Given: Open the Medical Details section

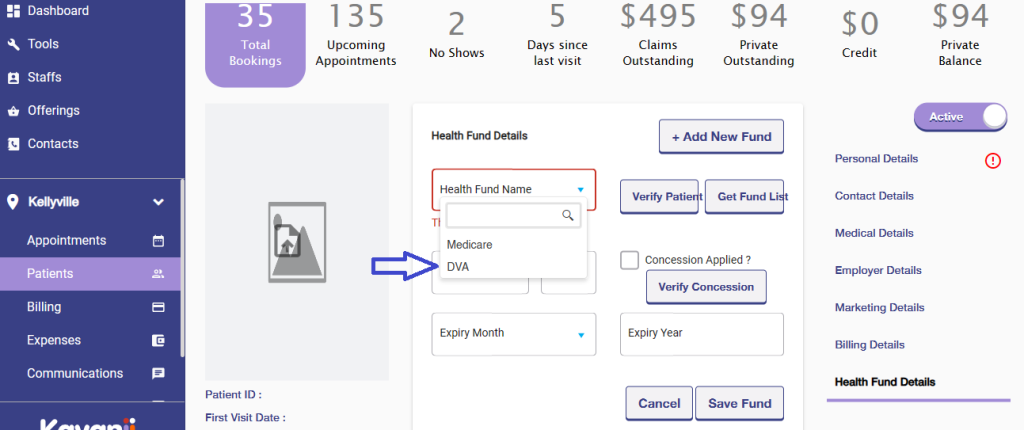Looking at the screenshot, I should point(874,233).
